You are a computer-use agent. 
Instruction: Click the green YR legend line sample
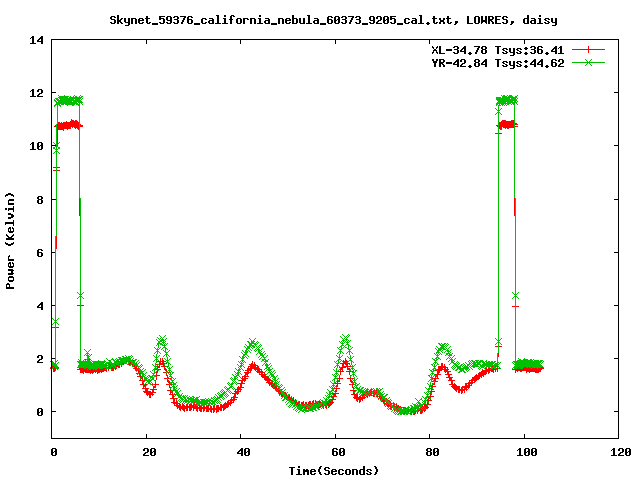coord(588,62)
